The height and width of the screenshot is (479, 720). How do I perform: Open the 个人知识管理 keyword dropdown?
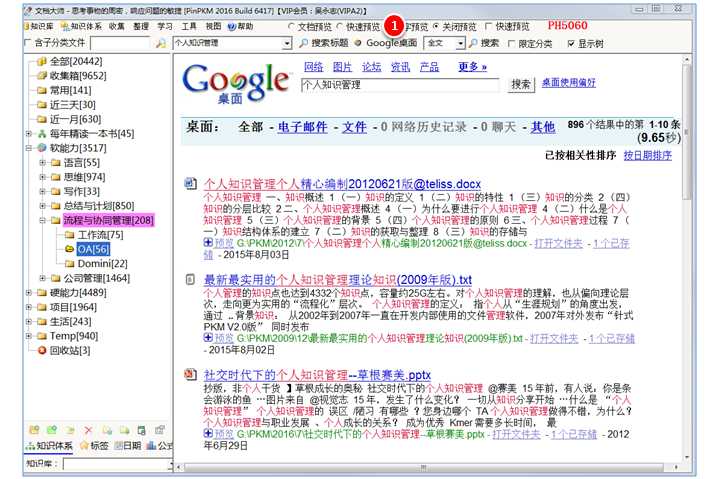click(x=287, y=44)
